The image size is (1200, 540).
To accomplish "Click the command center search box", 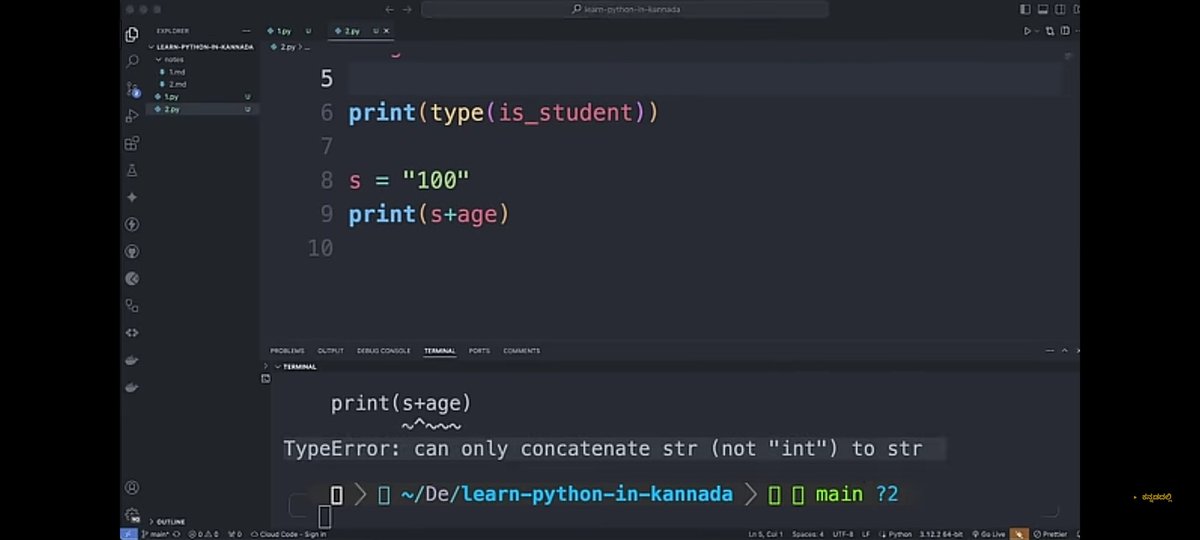I will pos(624,9).
